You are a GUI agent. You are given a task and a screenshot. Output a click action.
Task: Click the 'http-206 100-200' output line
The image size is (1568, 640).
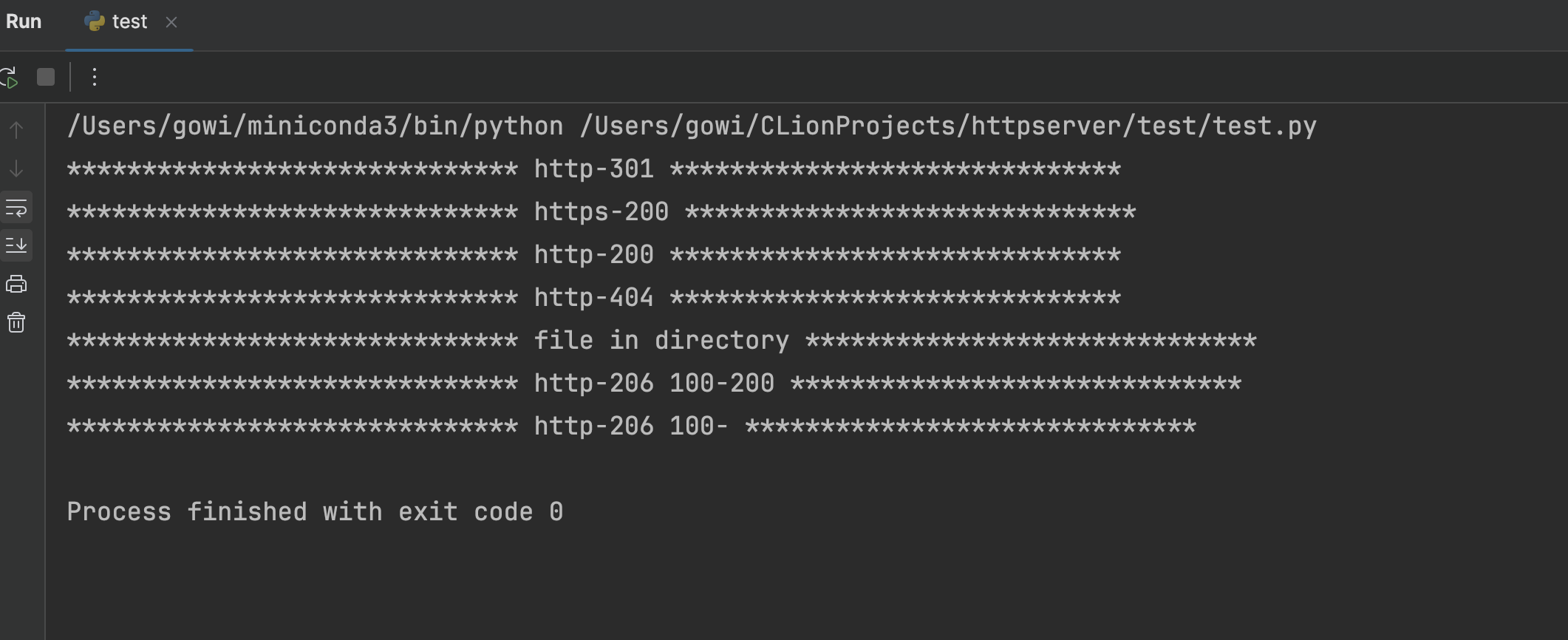[653, 384]
